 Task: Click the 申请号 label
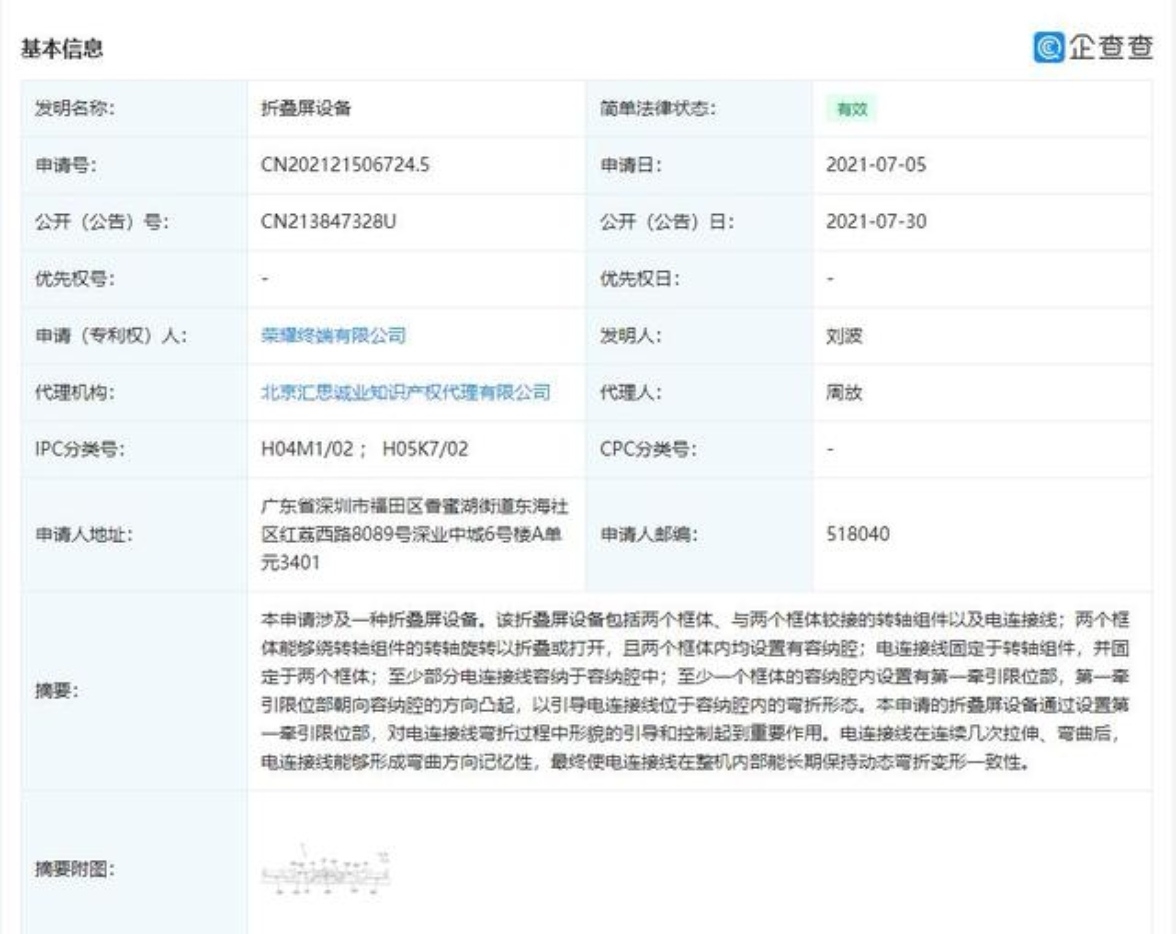tap(66, 165)
